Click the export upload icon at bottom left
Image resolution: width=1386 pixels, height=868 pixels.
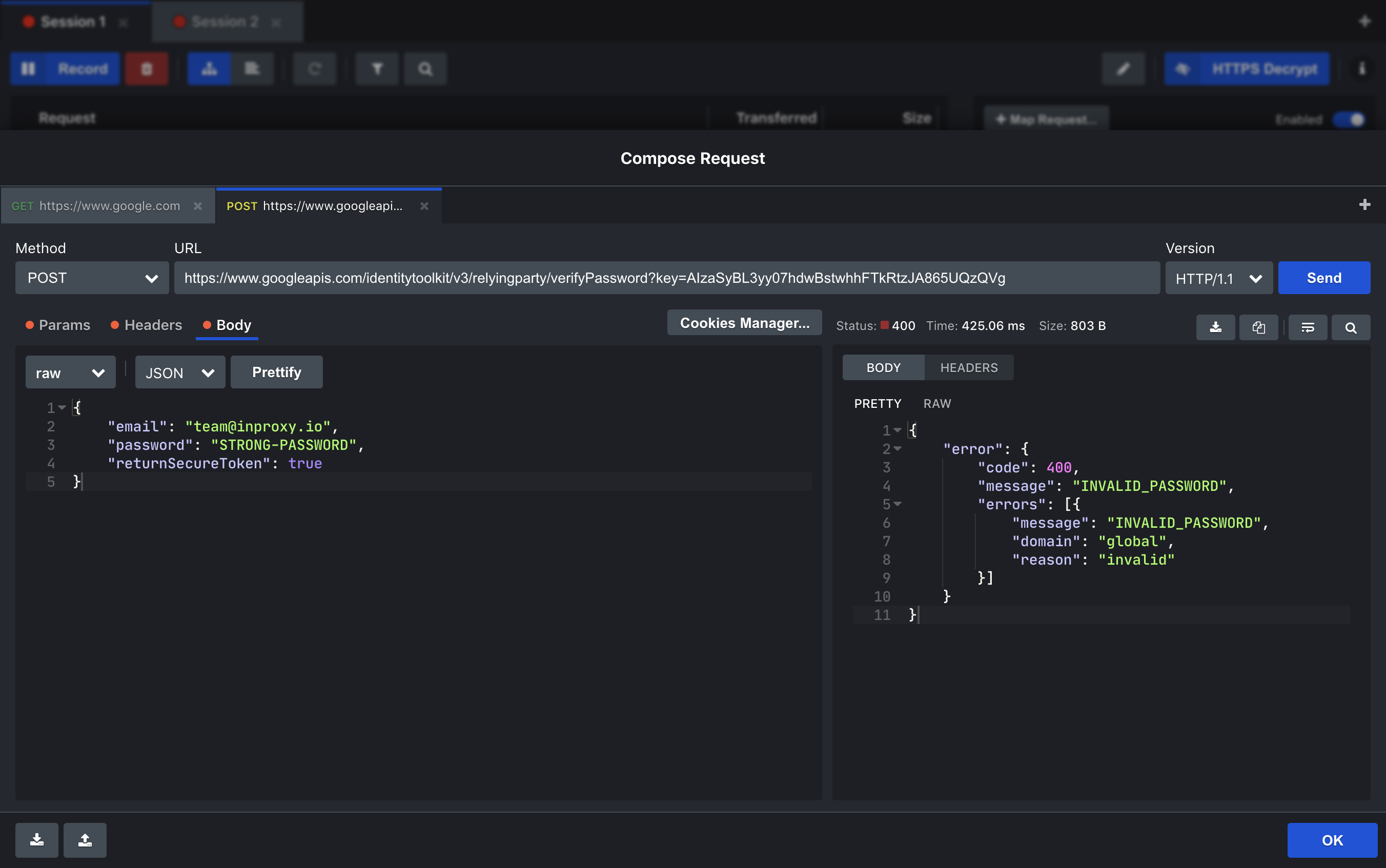click(85, 840)
